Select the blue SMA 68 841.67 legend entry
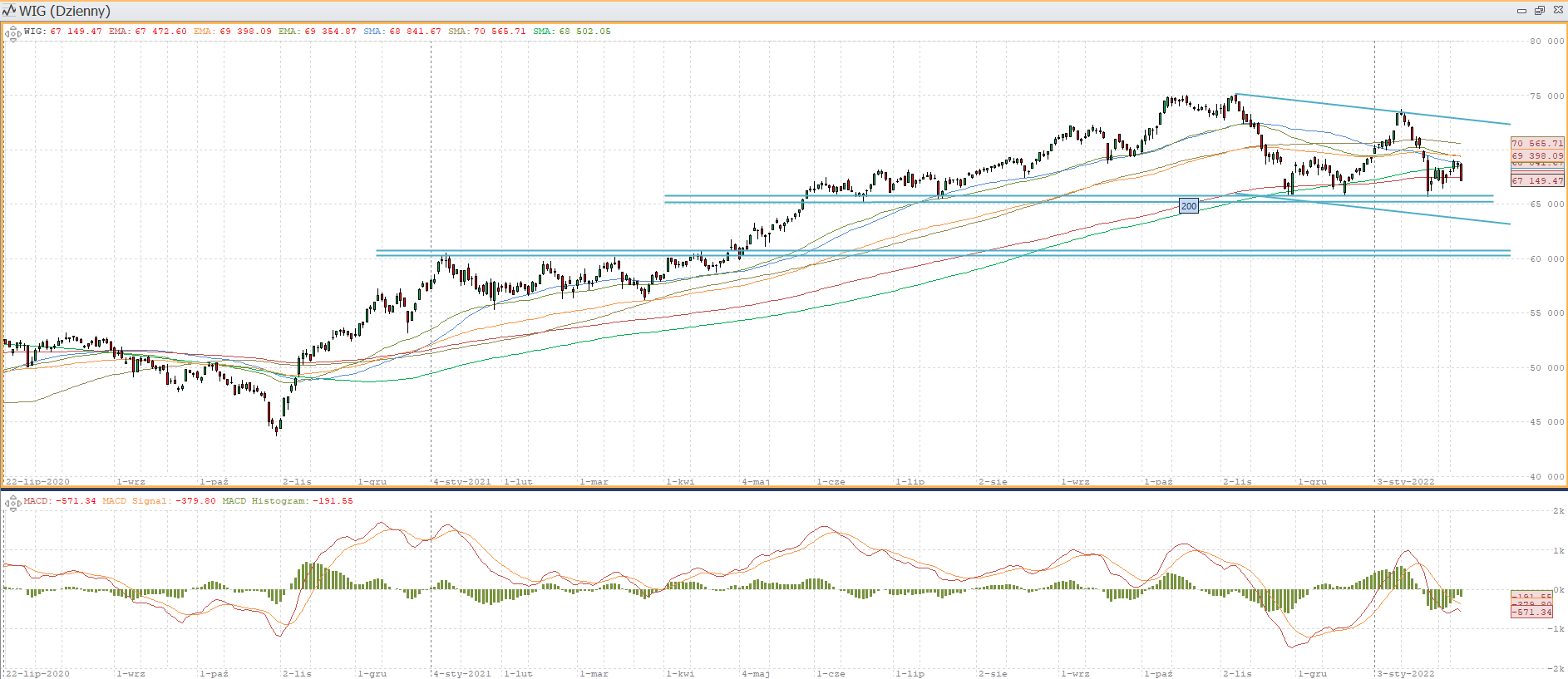This screenshot has width=1568, height=679. tap(402, 32)
